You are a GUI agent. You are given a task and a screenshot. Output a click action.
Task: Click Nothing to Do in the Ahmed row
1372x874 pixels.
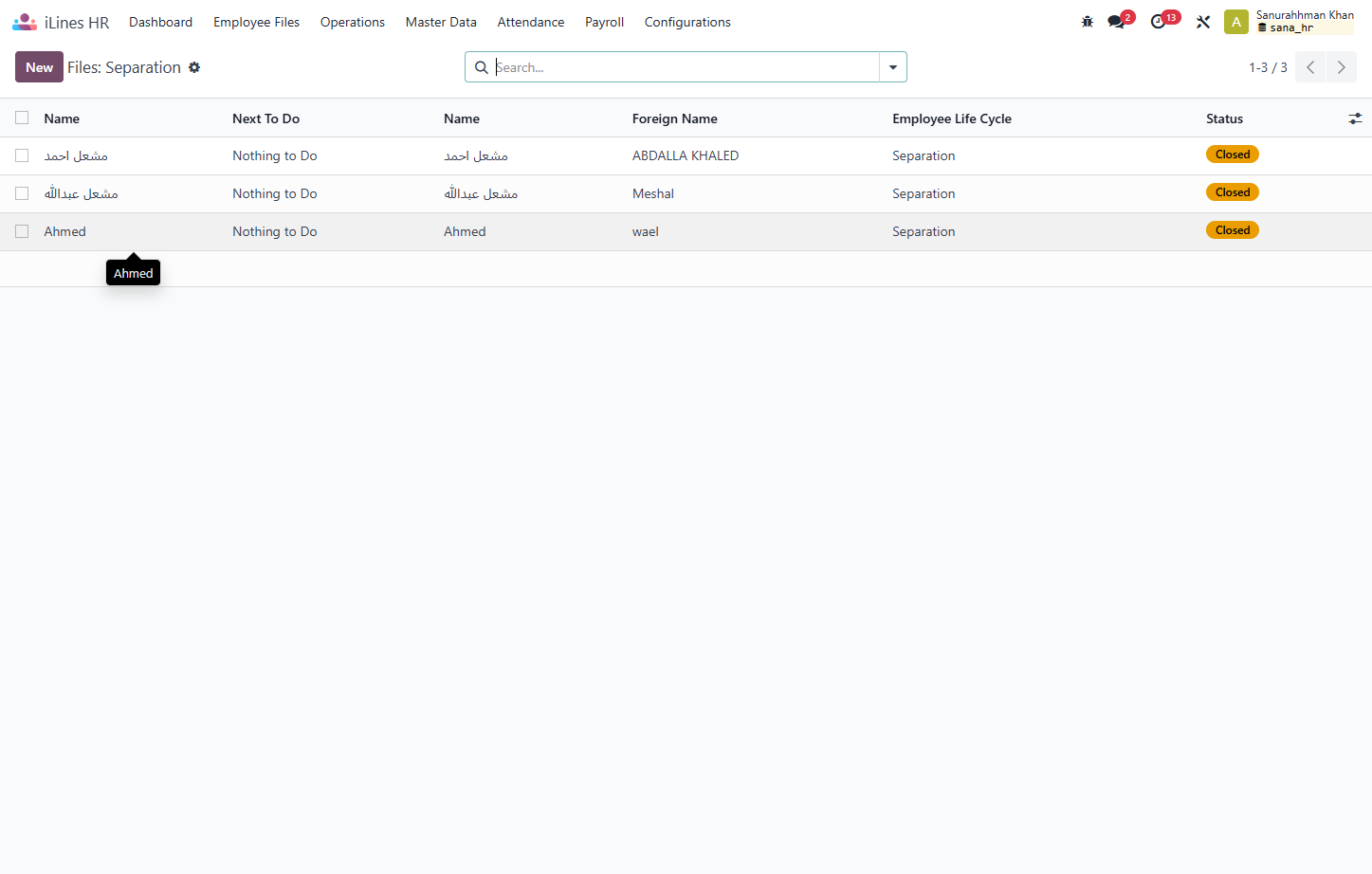[275, 231]
